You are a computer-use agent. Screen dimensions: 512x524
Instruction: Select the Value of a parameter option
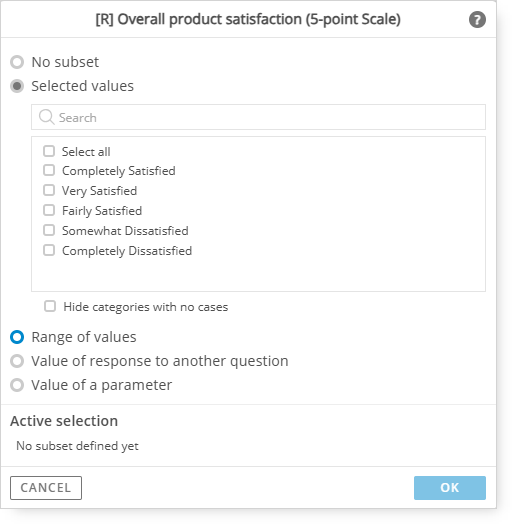[x=17, y=385]
